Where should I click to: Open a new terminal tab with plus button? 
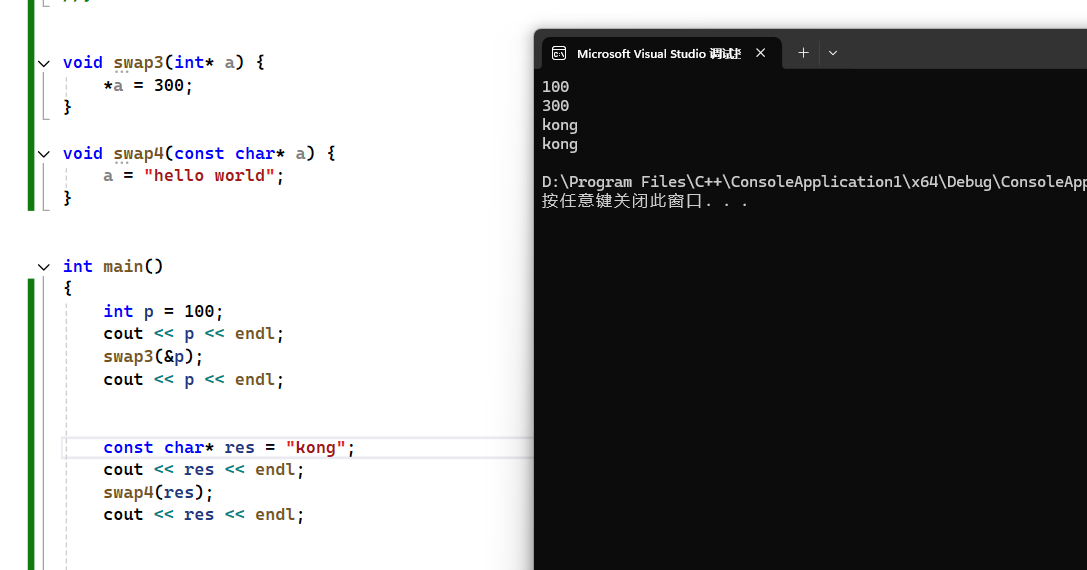803,53
